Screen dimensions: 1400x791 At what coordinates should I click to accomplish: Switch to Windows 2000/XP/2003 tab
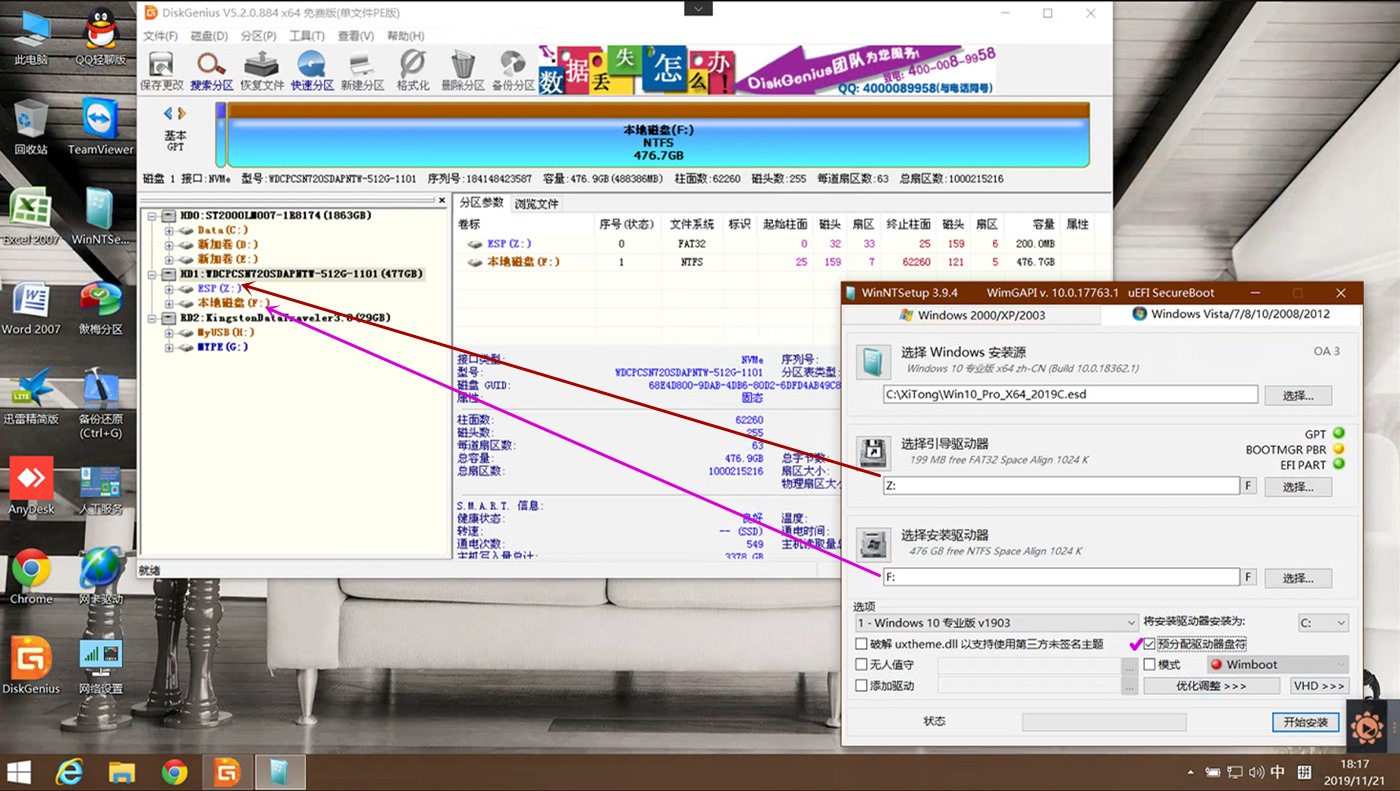(x=971, y=314)
